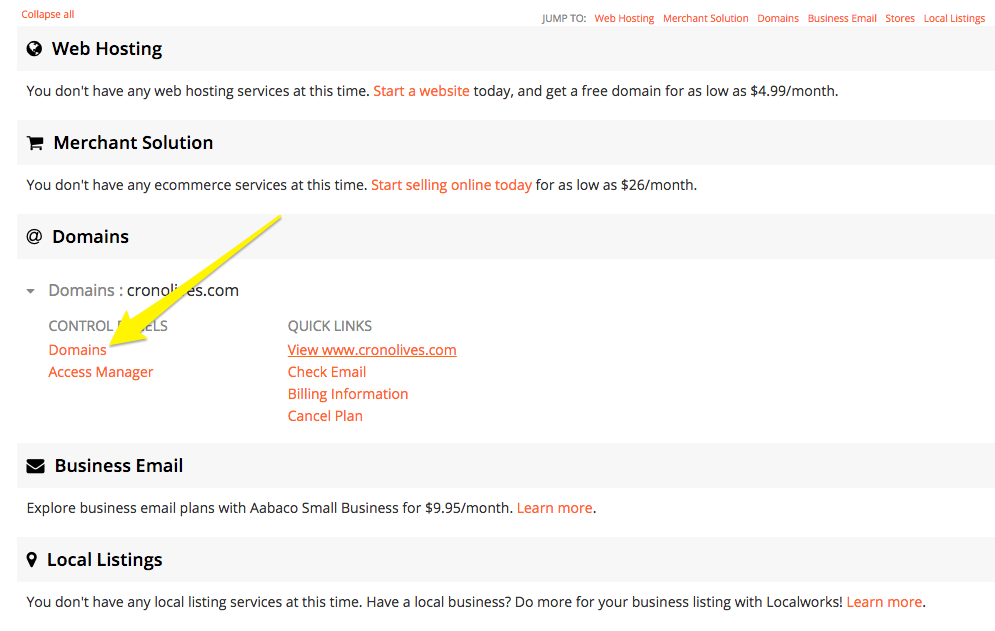Viewport: 995px width, 631px height.
Task: Click the Check Email quick link
Action: click(327, 372)
